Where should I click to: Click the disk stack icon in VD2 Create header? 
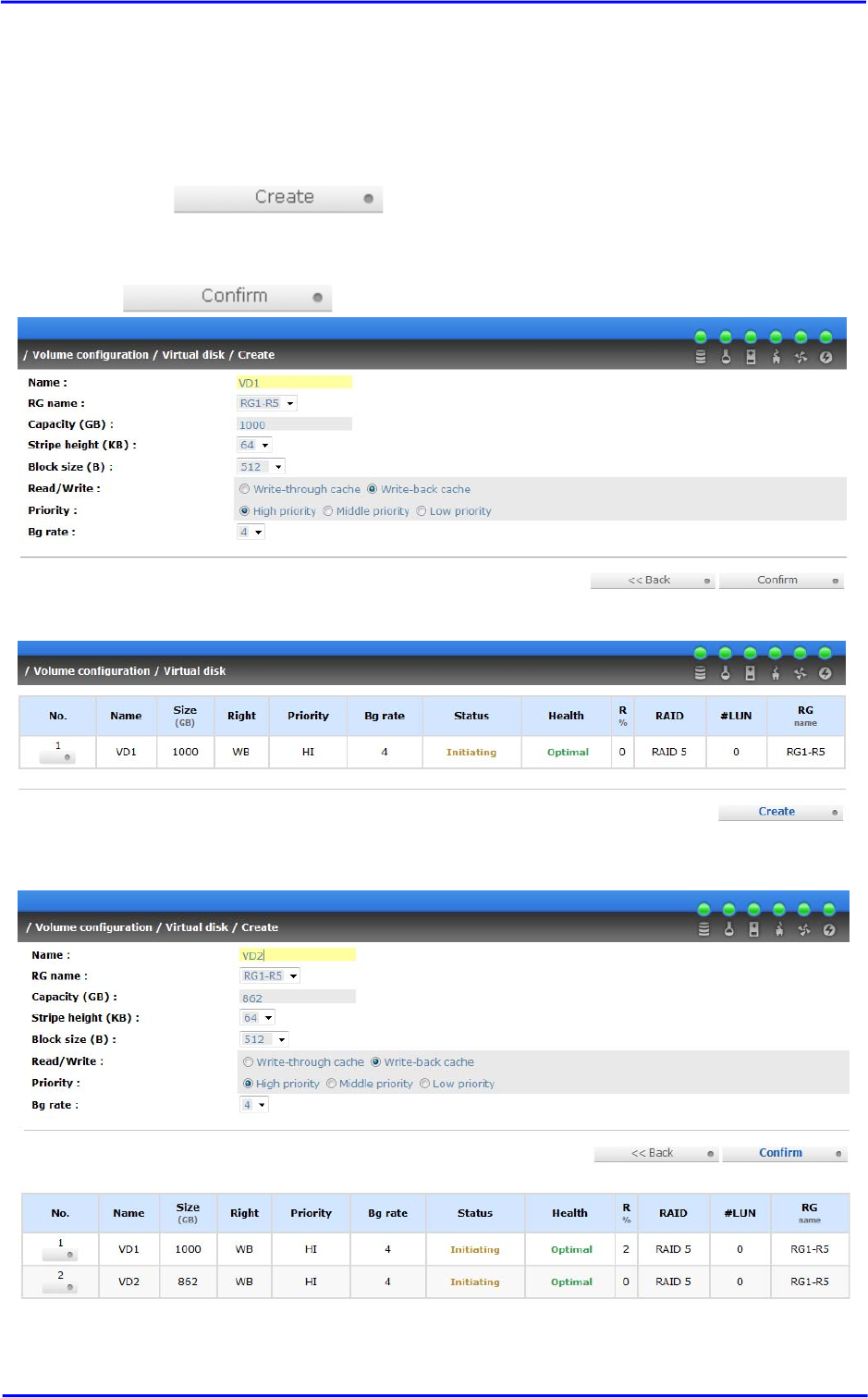tap(703, 929)
